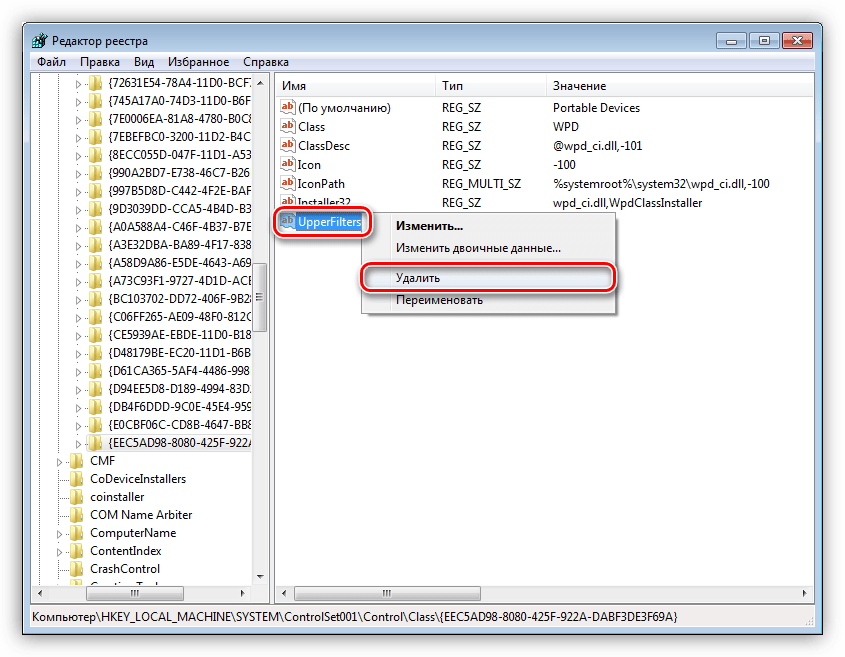Select the ClassDesc string value icon
This screenshot has width=845, height=657.
pos(288,146)
